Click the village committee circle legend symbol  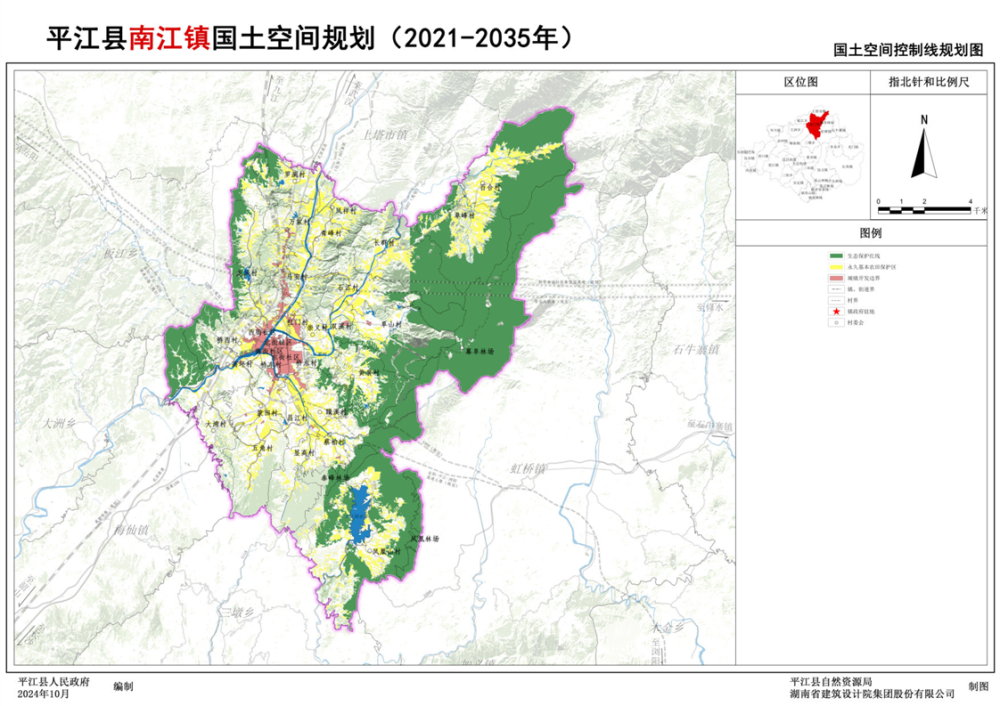point(836,324)
